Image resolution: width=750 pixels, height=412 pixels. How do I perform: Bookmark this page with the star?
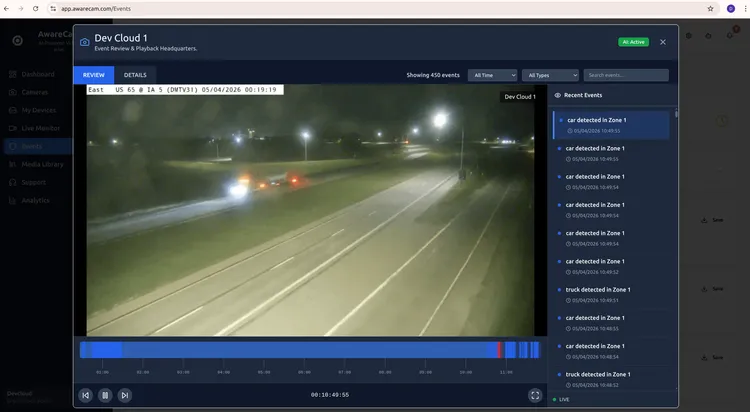(x=710, y=9)
